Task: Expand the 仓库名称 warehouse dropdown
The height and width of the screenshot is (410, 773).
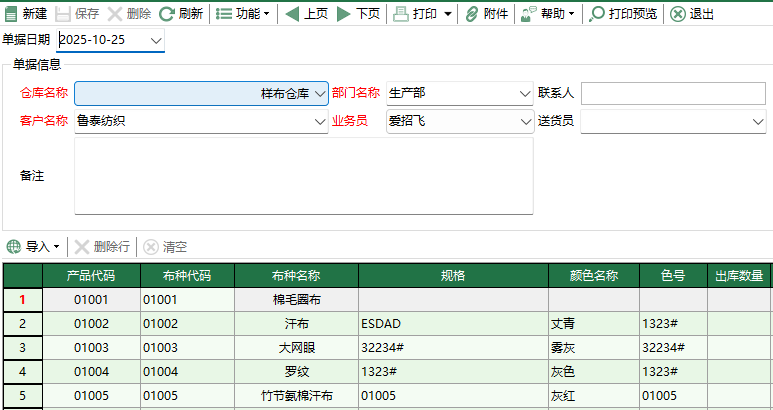Action: click(x=320, y=93)
